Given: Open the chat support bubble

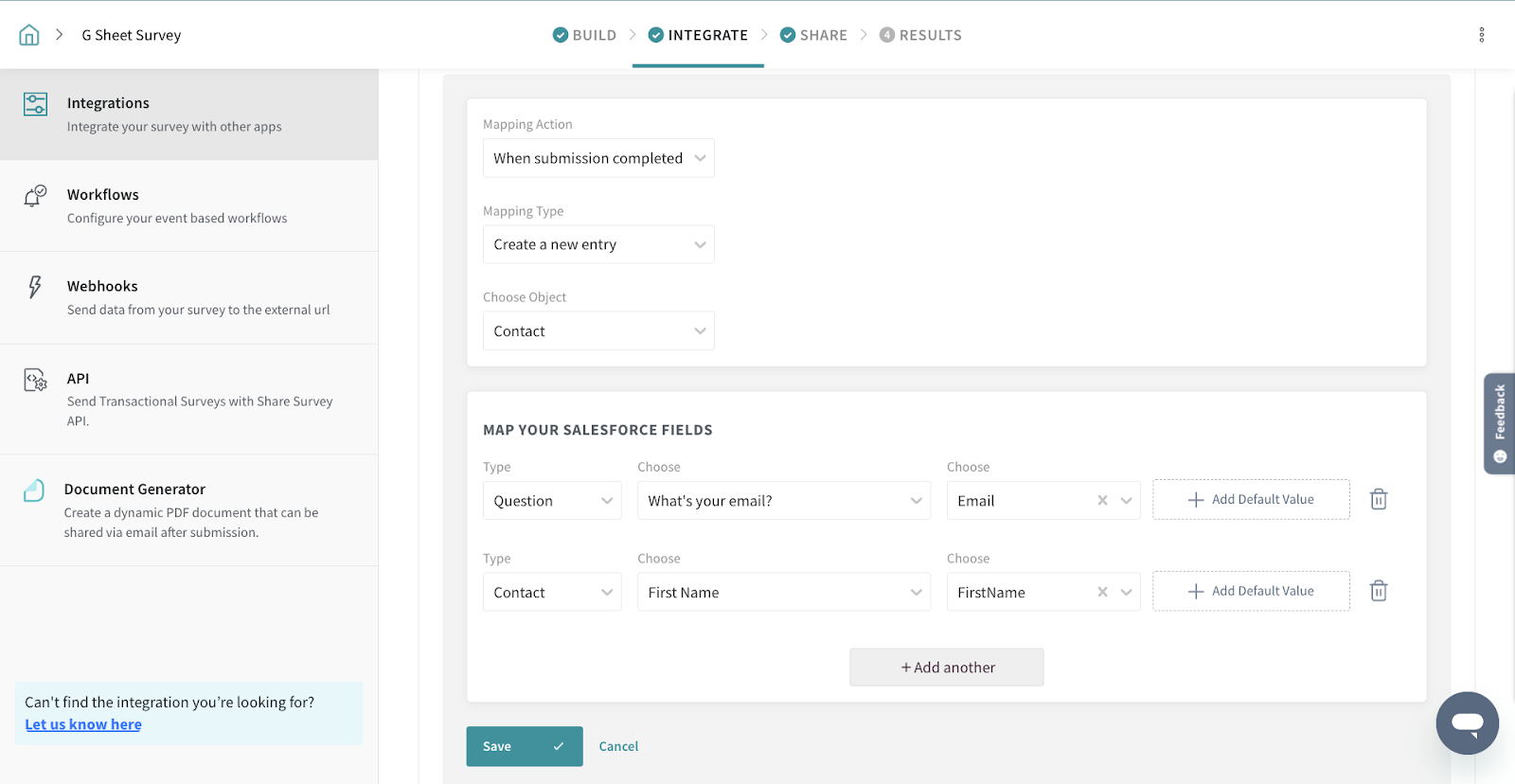Looking at the screenshot, I should click(x=1467, y=723).
